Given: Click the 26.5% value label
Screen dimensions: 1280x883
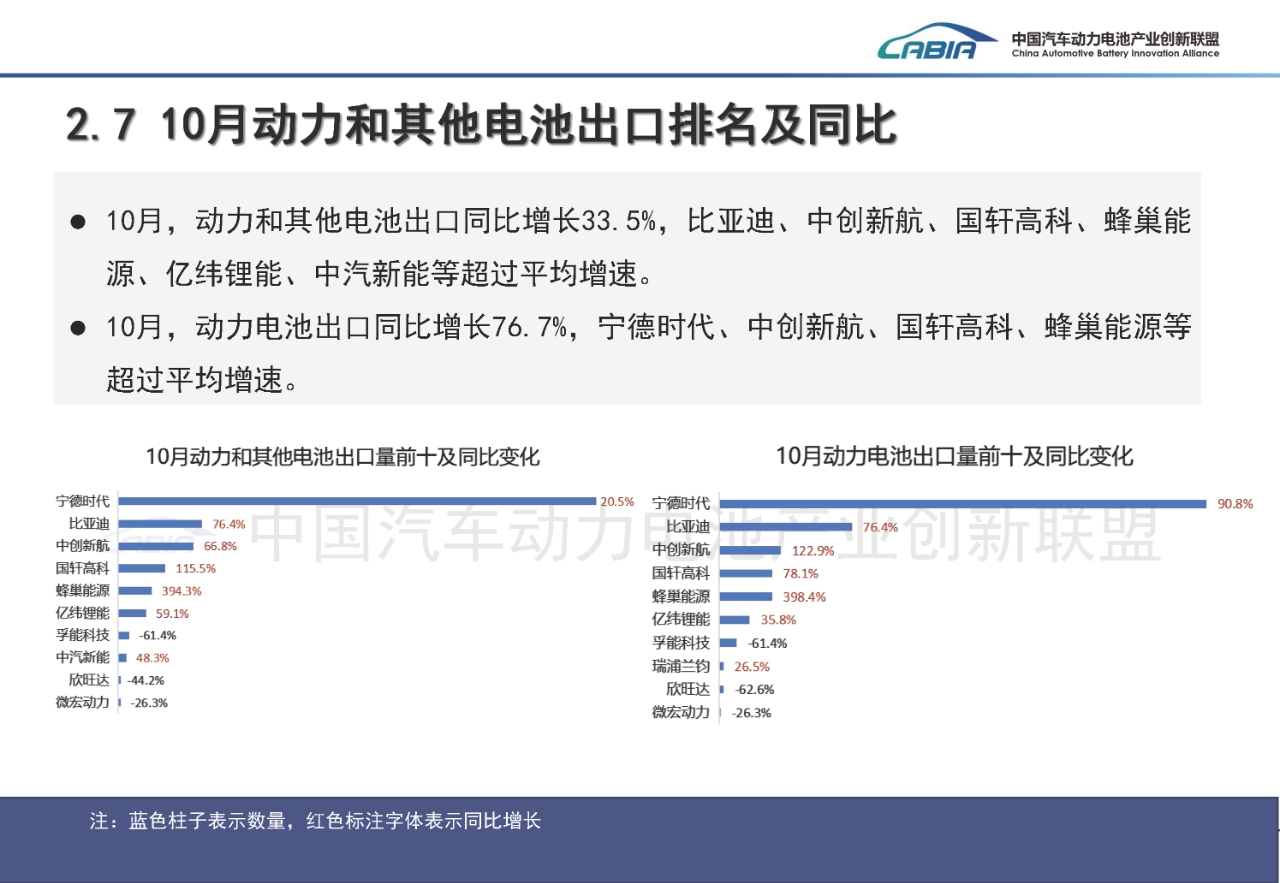Looking at the screenshot, I should point(752,666).
